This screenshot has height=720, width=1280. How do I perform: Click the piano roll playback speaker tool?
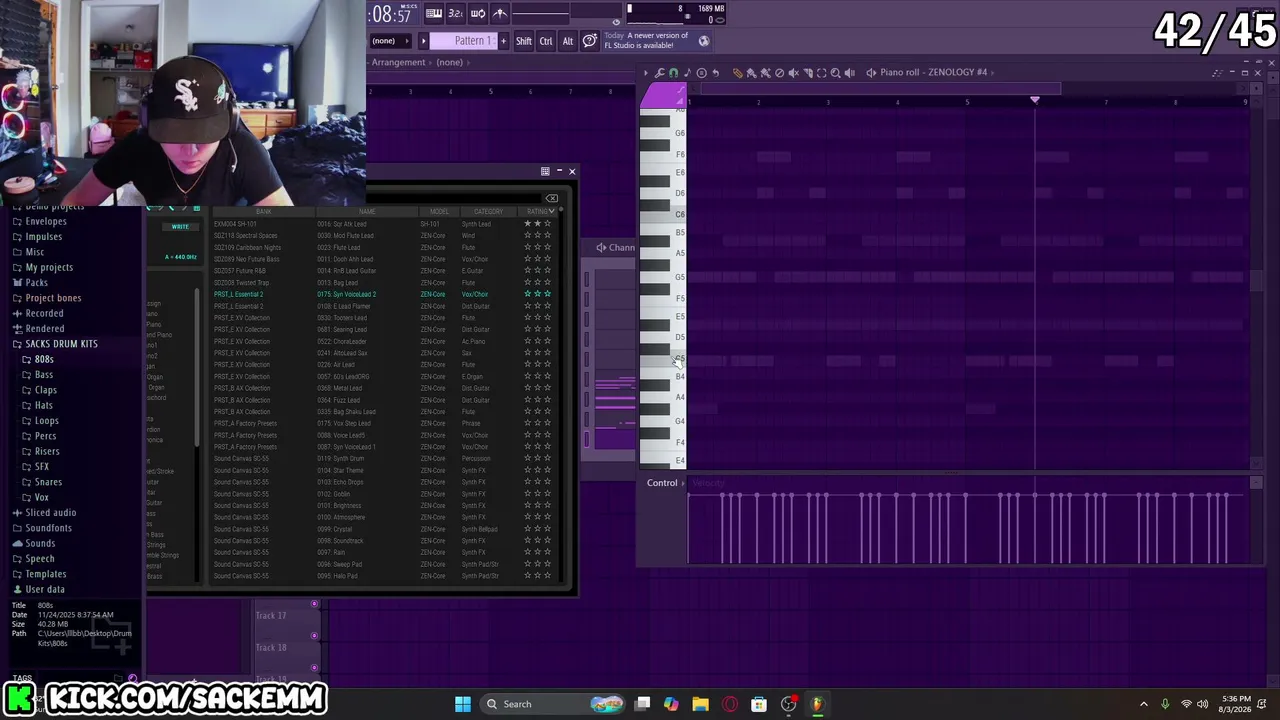850,73
